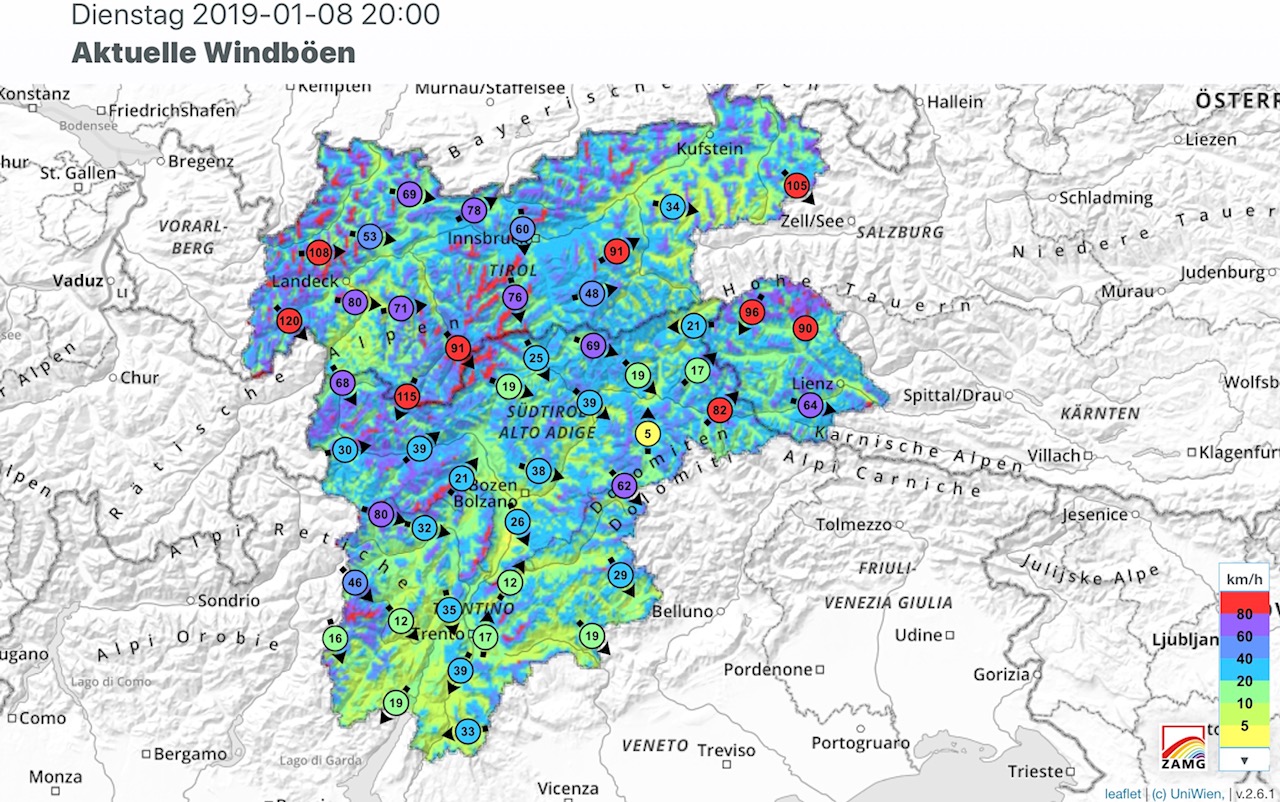Click the 35 km/h marker near Trento
This screenshot has width=1280, height=802.
450,609
